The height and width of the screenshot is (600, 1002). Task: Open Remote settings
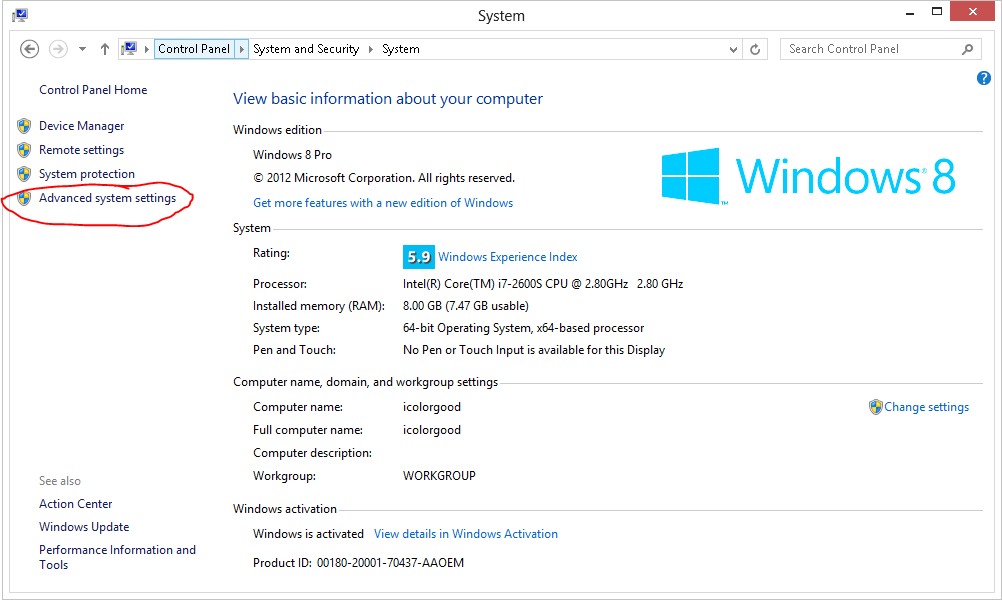coord(82,150)
